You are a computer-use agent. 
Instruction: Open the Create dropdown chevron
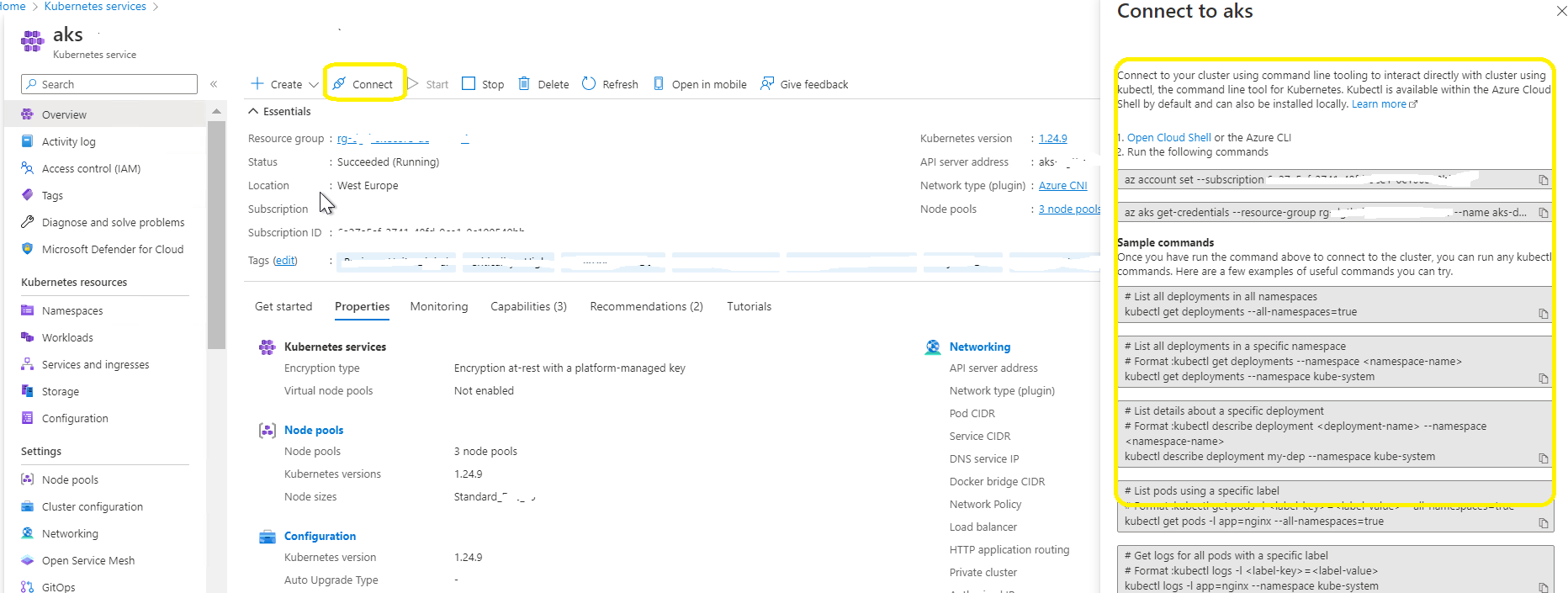pyautogui.click(x=314, y=85)
